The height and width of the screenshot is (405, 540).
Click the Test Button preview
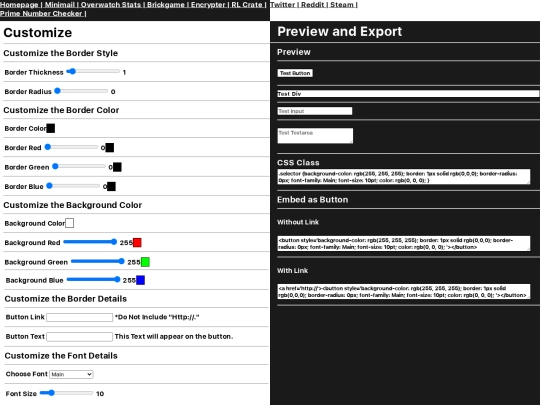click(295, 73)
